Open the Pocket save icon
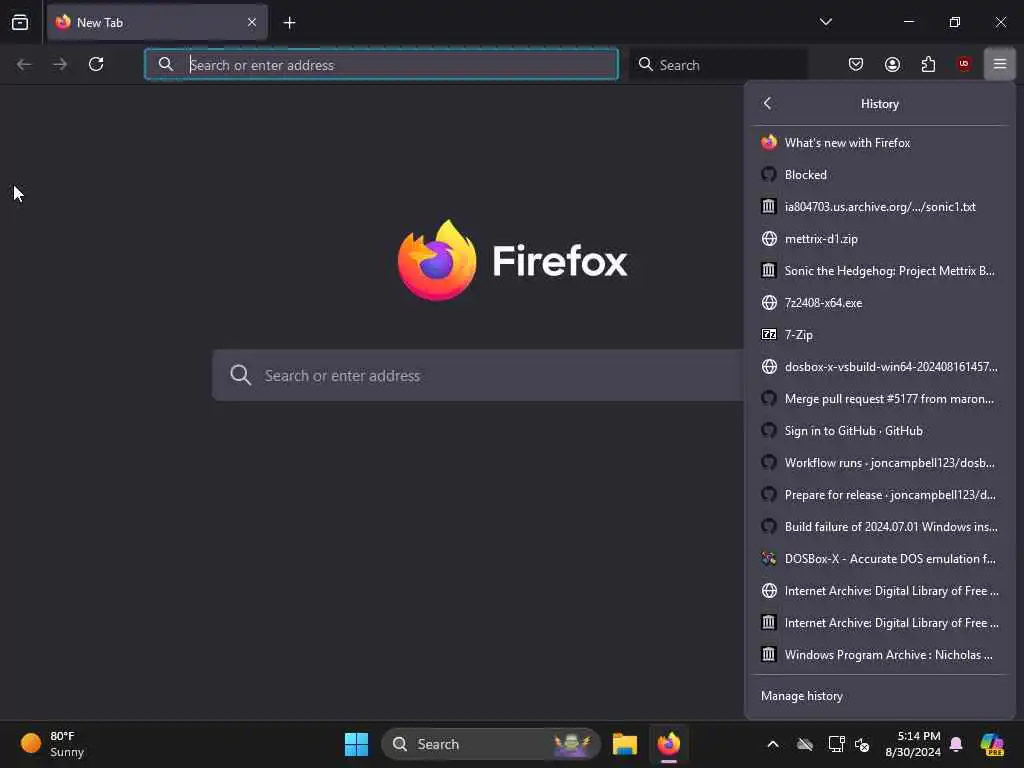This screenshot has width=1024, height=768. pos(856,64)
